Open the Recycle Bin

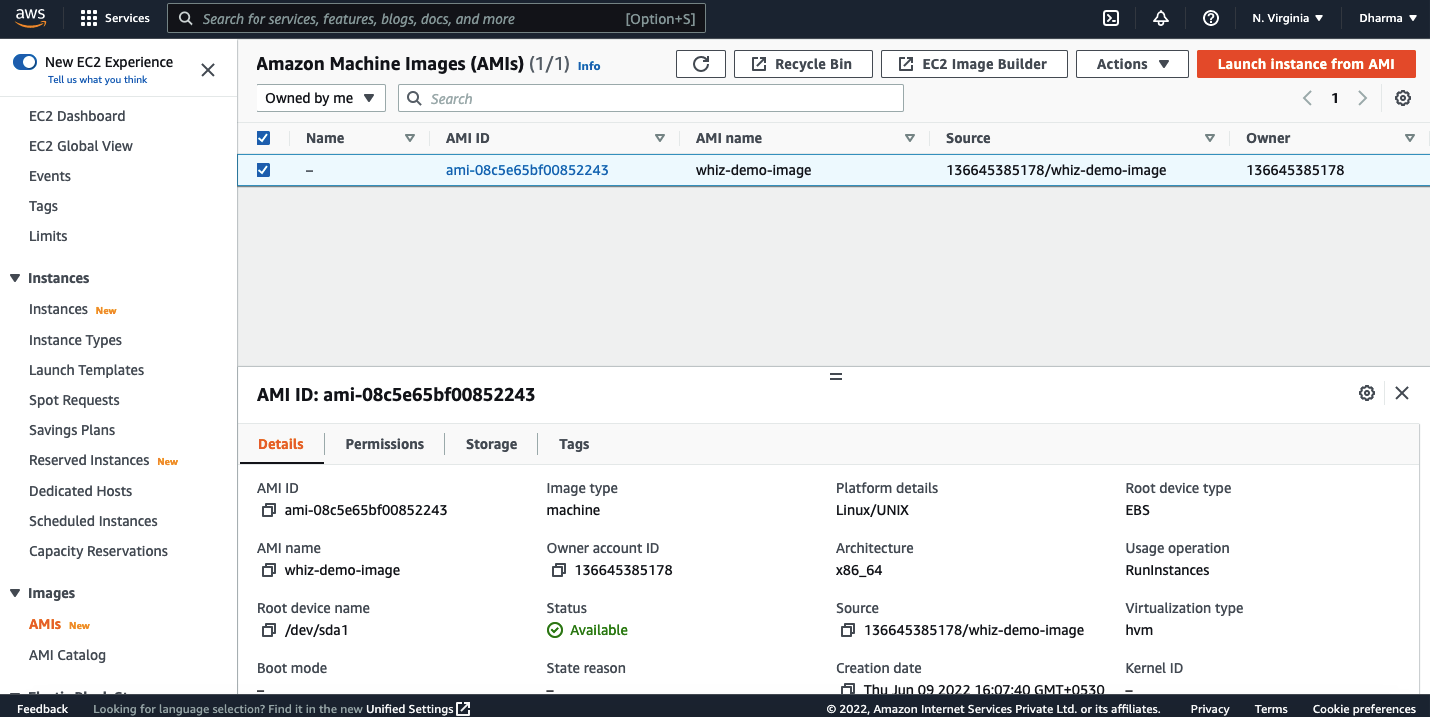click(x=803, y=64)
